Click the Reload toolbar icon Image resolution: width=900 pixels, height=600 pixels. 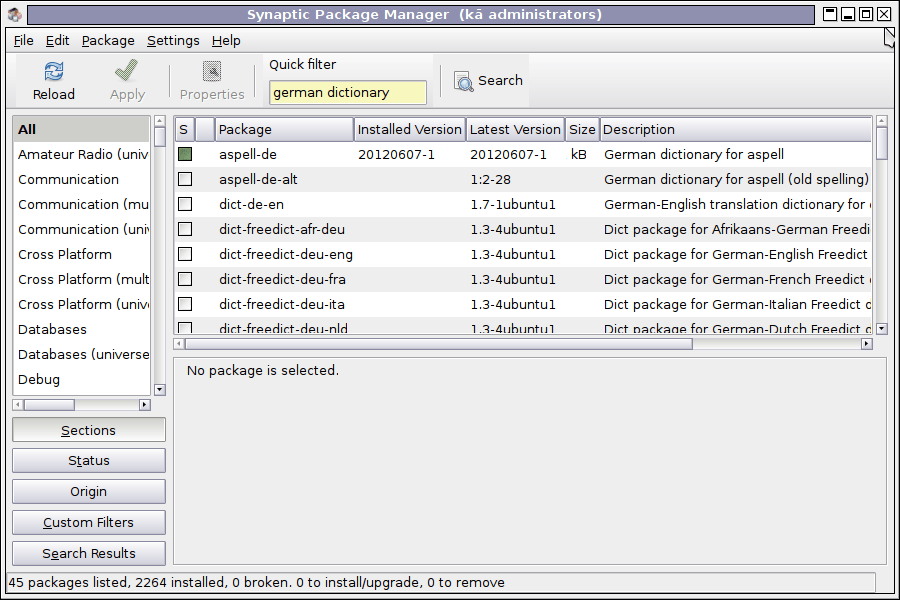[54, 72]
